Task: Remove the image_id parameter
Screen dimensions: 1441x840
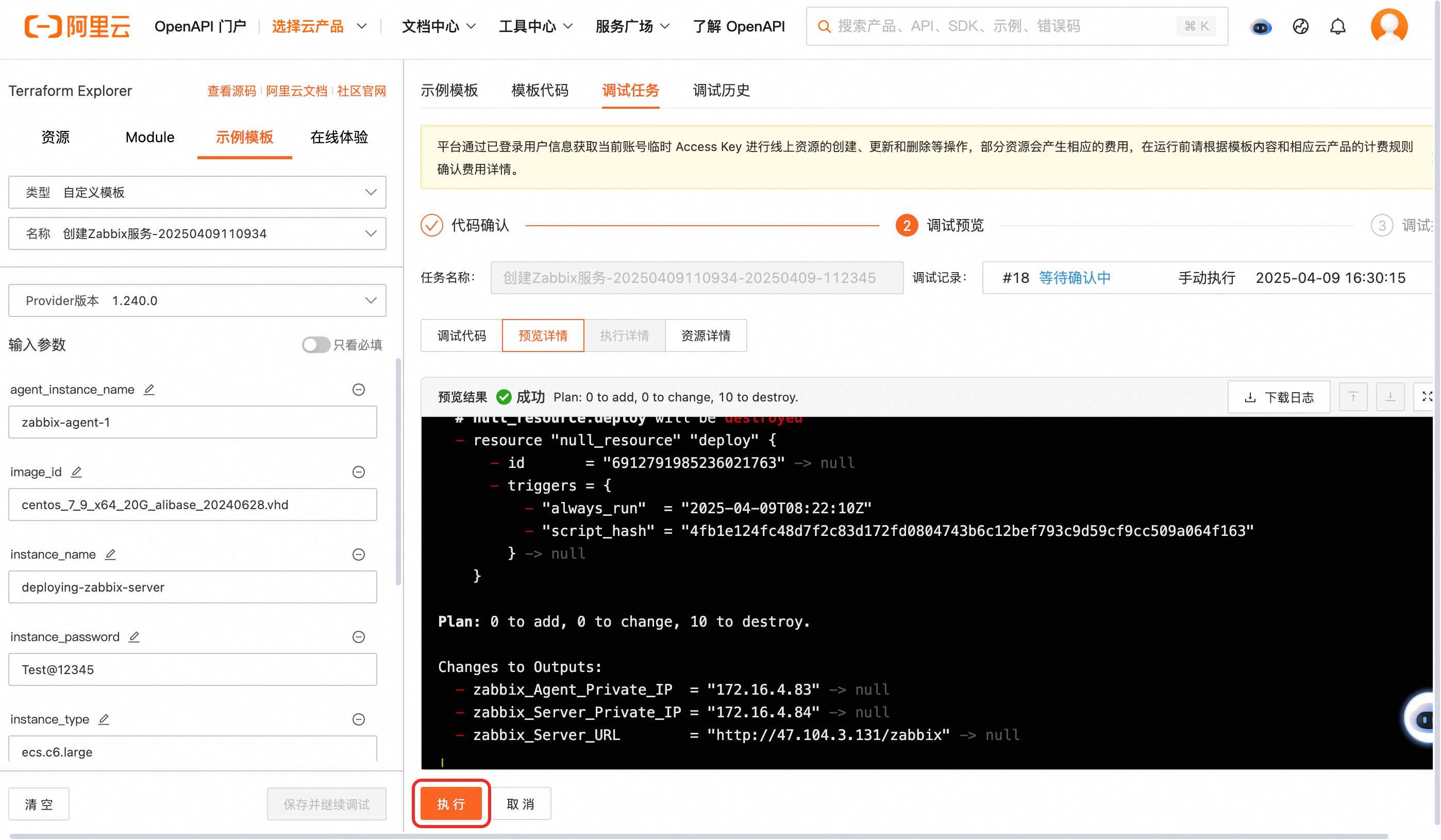Action: (359, 472)
